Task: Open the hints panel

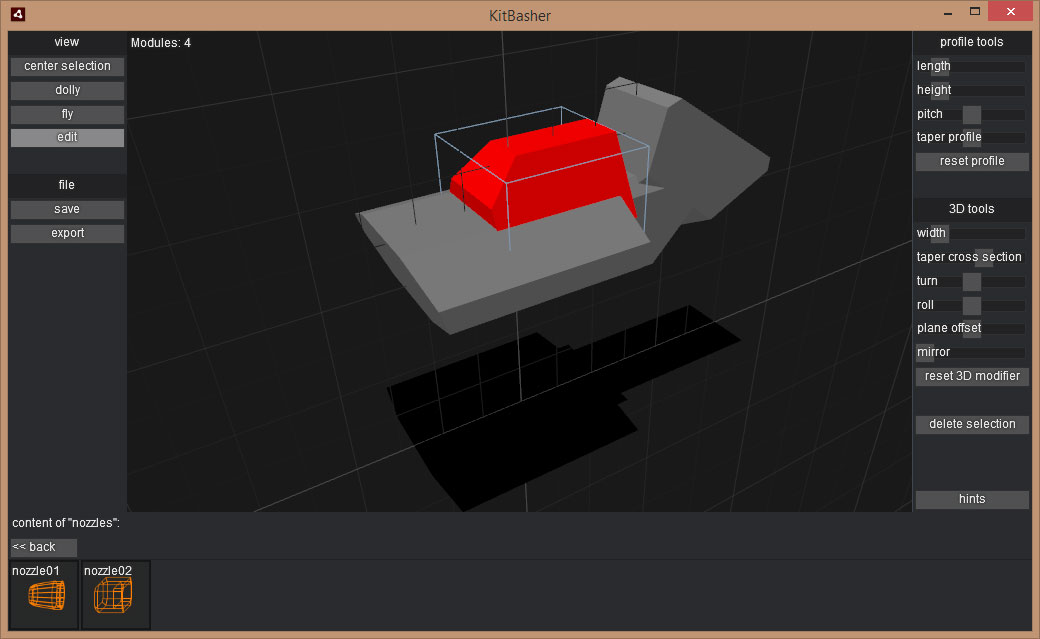Action: click(x=971, y=500)
